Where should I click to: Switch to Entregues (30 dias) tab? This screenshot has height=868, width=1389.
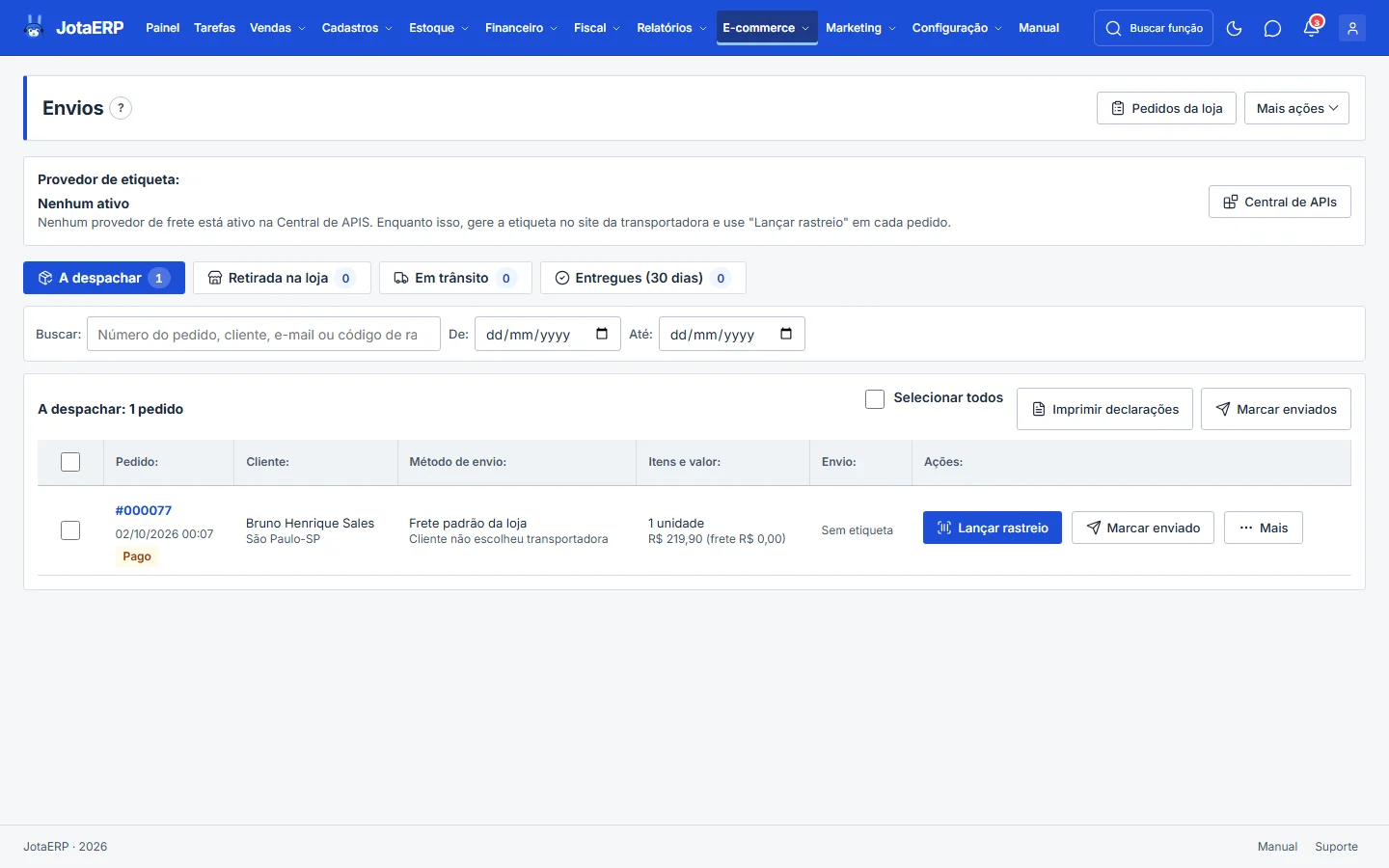point(642,278)
